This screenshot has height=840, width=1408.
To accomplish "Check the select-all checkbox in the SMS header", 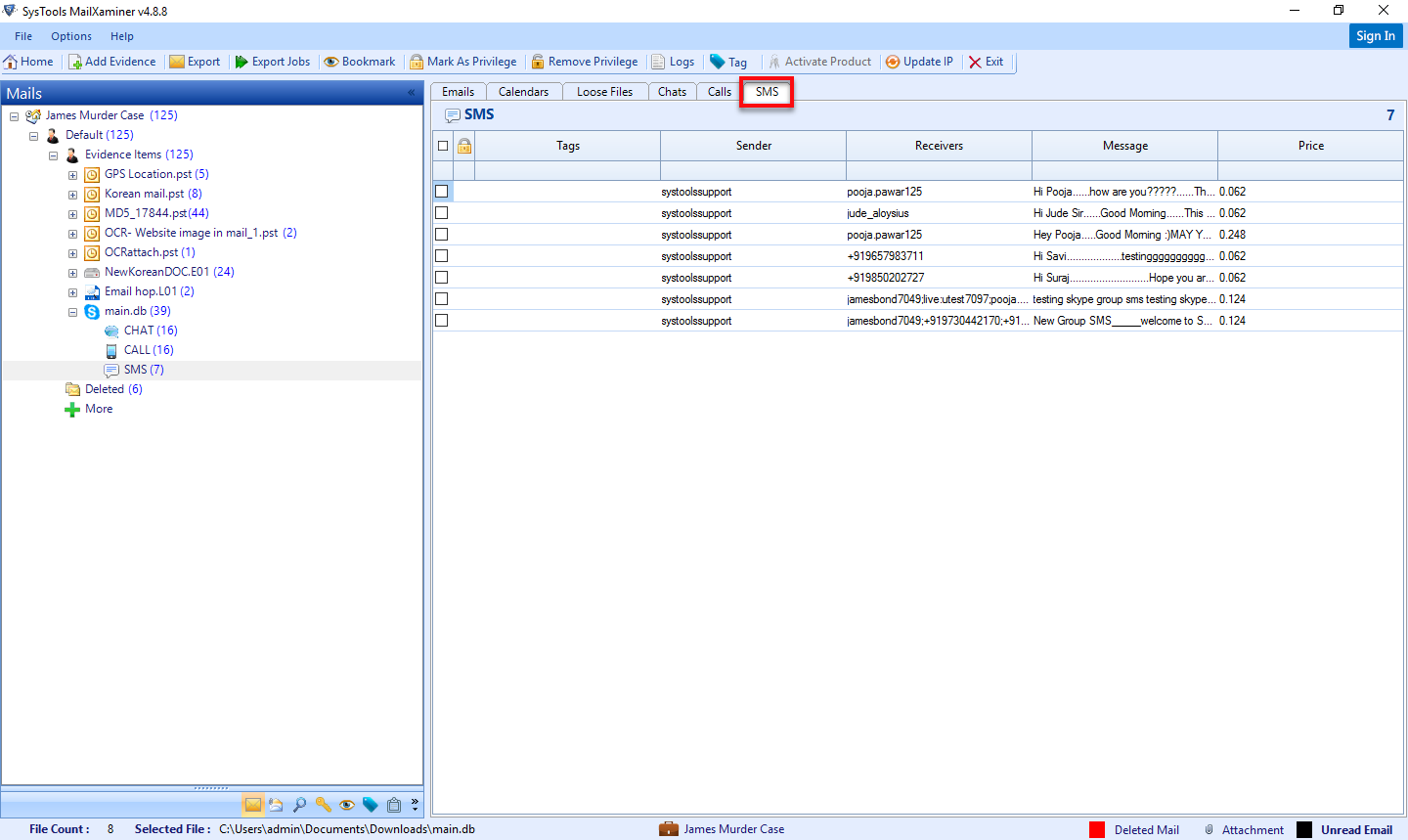I will [442, 145].
